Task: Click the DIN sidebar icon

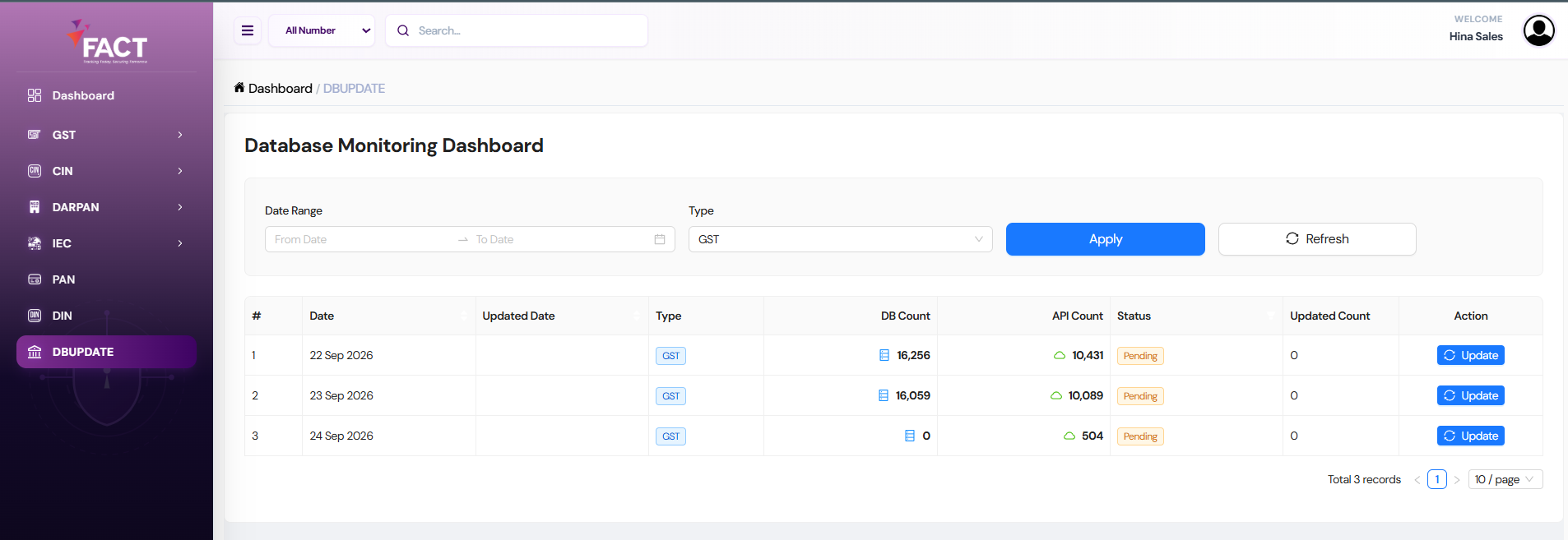Action: click(35, 316)
